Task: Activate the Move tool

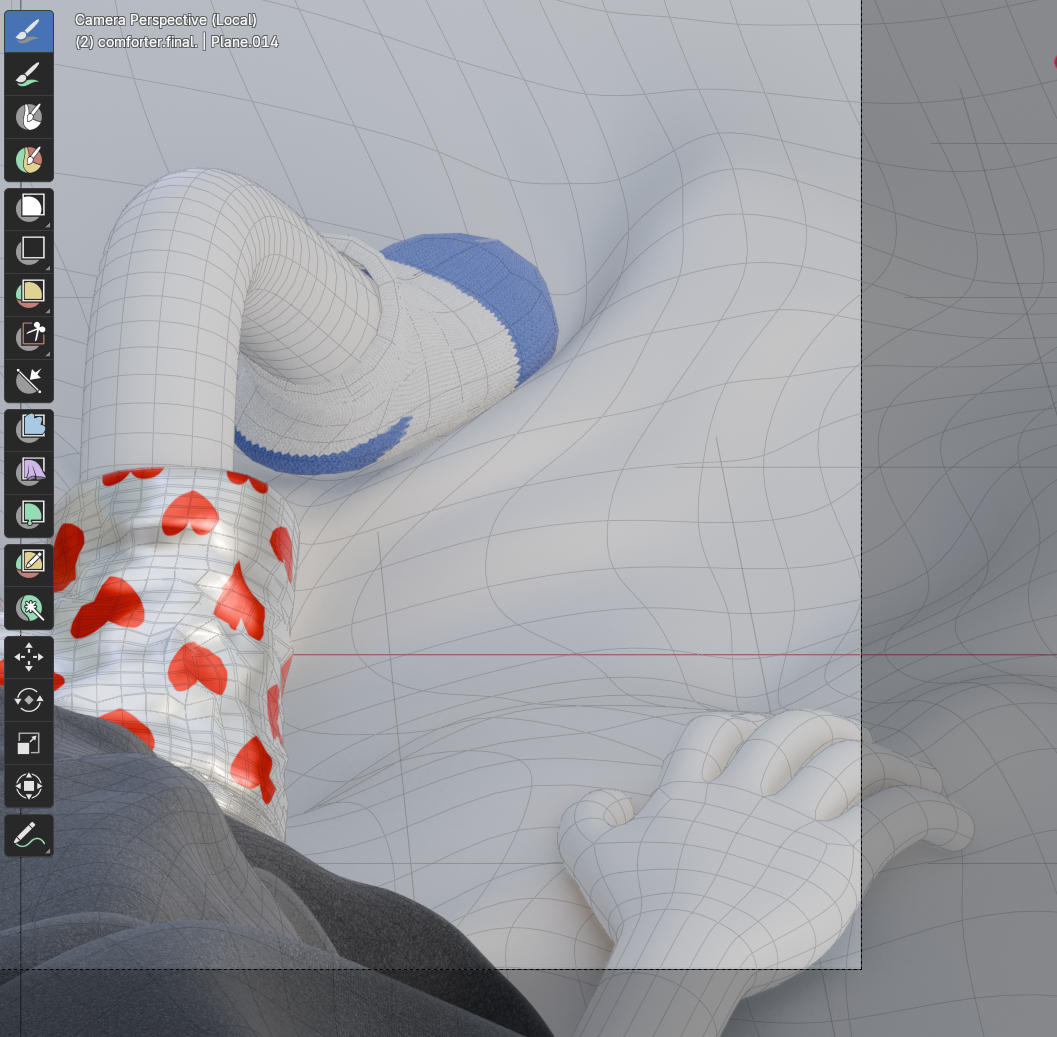Action: click(29, 657)
